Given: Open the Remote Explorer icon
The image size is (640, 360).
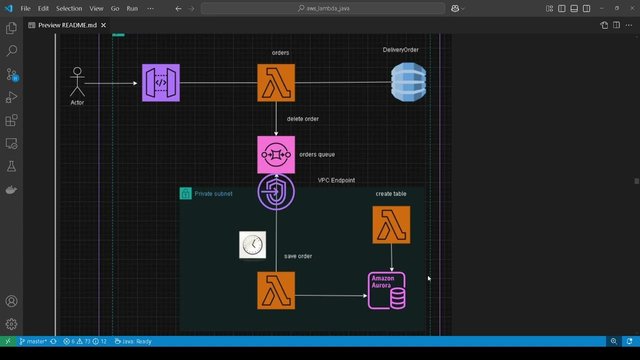Looking at the screenshot, I should [11, 144].
